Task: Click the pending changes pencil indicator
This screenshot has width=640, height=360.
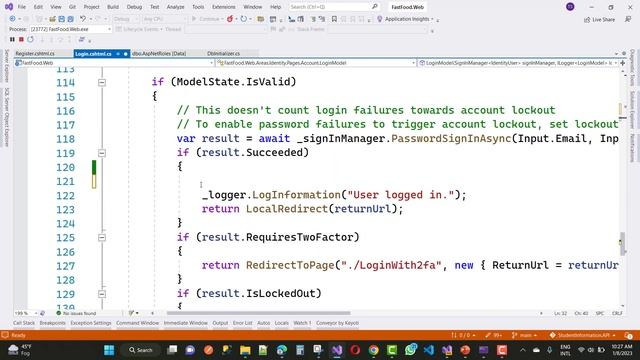Action: tap(493, 335)
